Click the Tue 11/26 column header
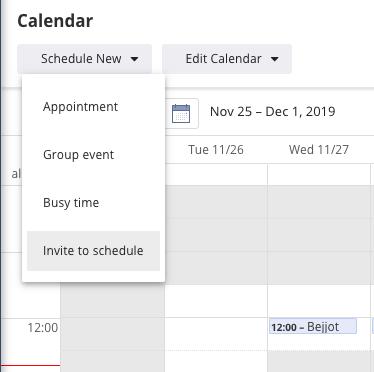 coord(216,150)
